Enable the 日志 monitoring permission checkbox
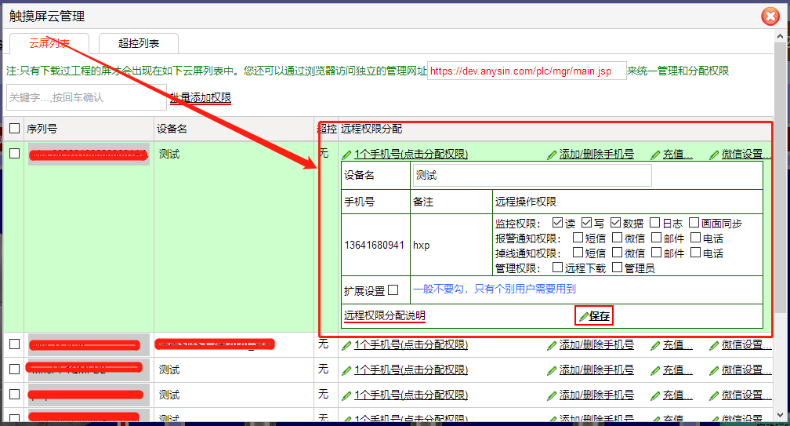790x426 pixels. (655, 223)
